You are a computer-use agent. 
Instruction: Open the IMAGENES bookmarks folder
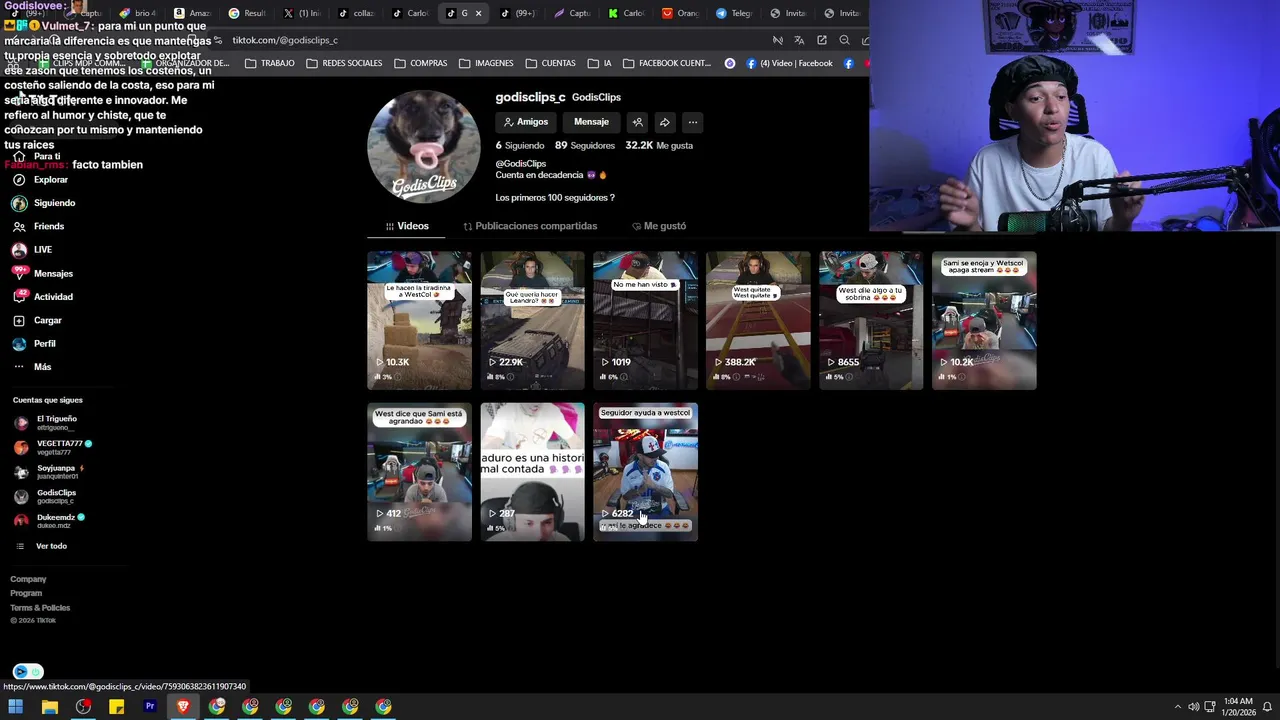(x=487, y=63)
